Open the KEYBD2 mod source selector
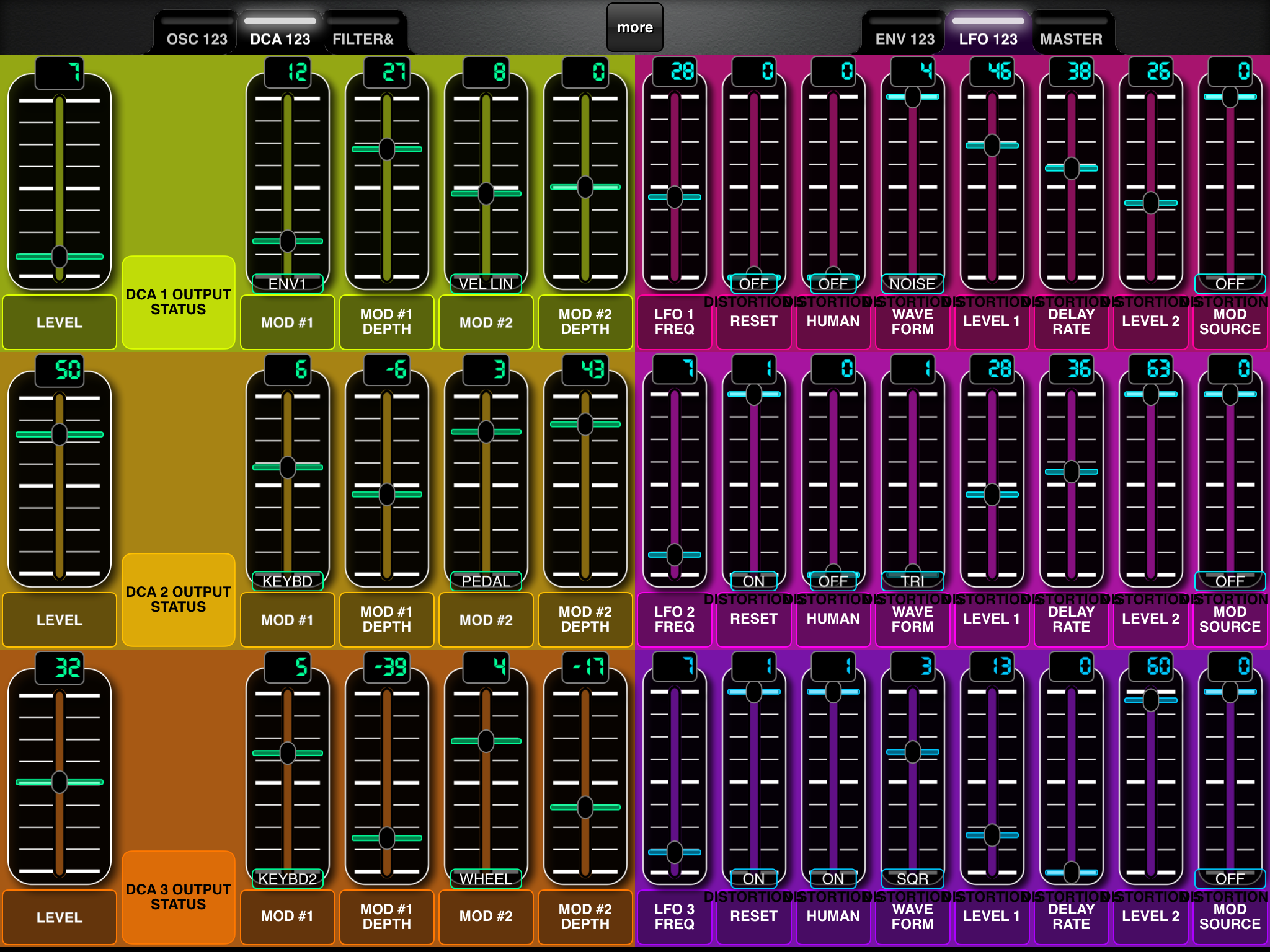Image resolution: width=1270 pixels, height=952 pixels. click(288, 879)
